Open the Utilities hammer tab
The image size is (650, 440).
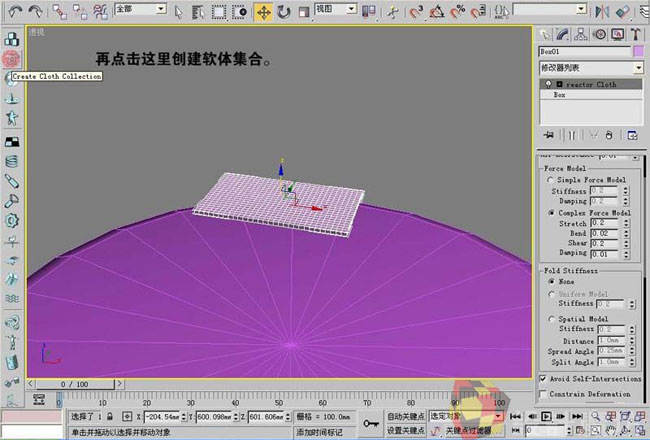pyautogui.click(x=635, y=34)
